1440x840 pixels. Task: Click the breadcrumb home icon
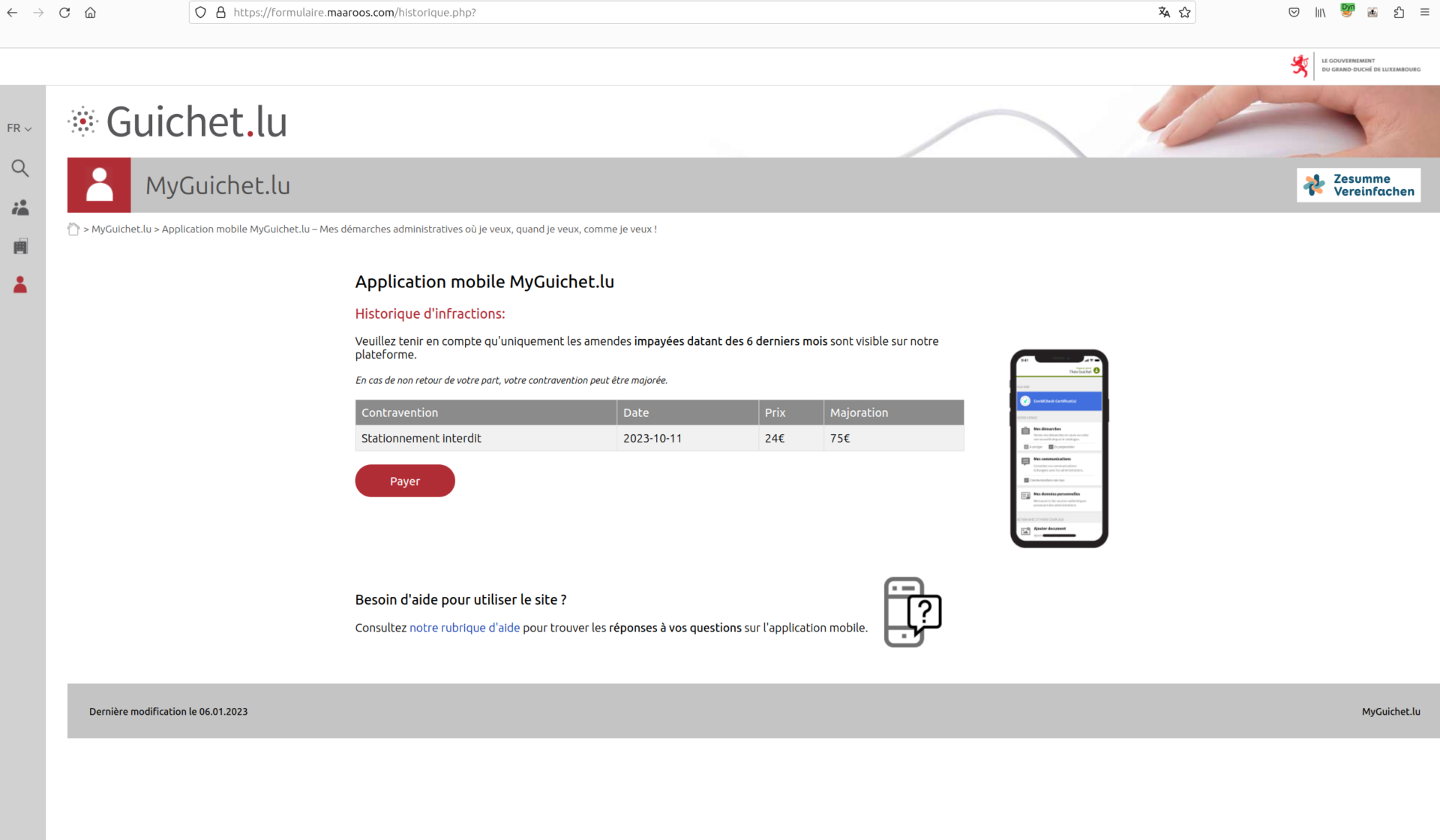(73, 229)
